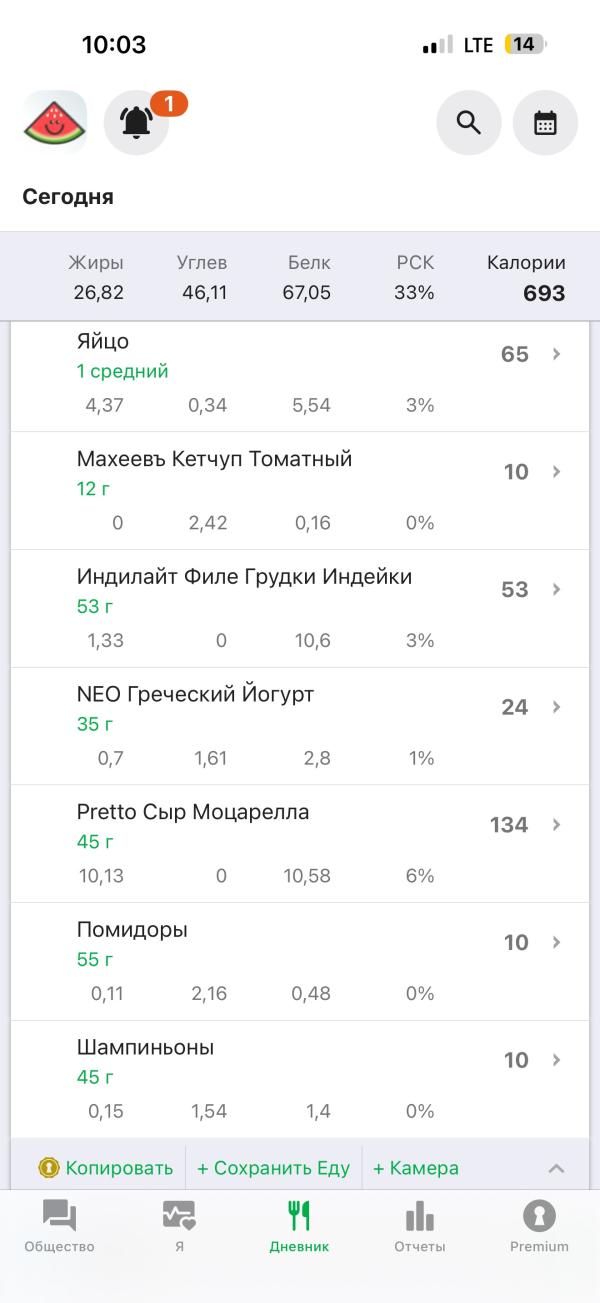Edit the 53 г portion of Индилайт
Image resolution: width=600 pixels, height=1303 pixels.
95,607
